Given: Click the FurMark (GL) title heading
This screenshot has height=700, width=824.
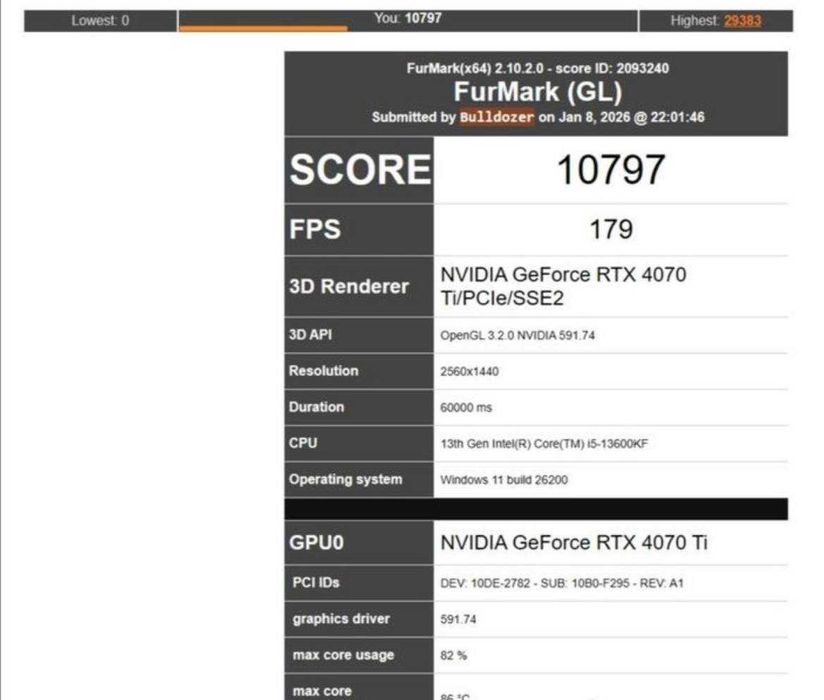Looking at the screenshot, I should (538, 92).
